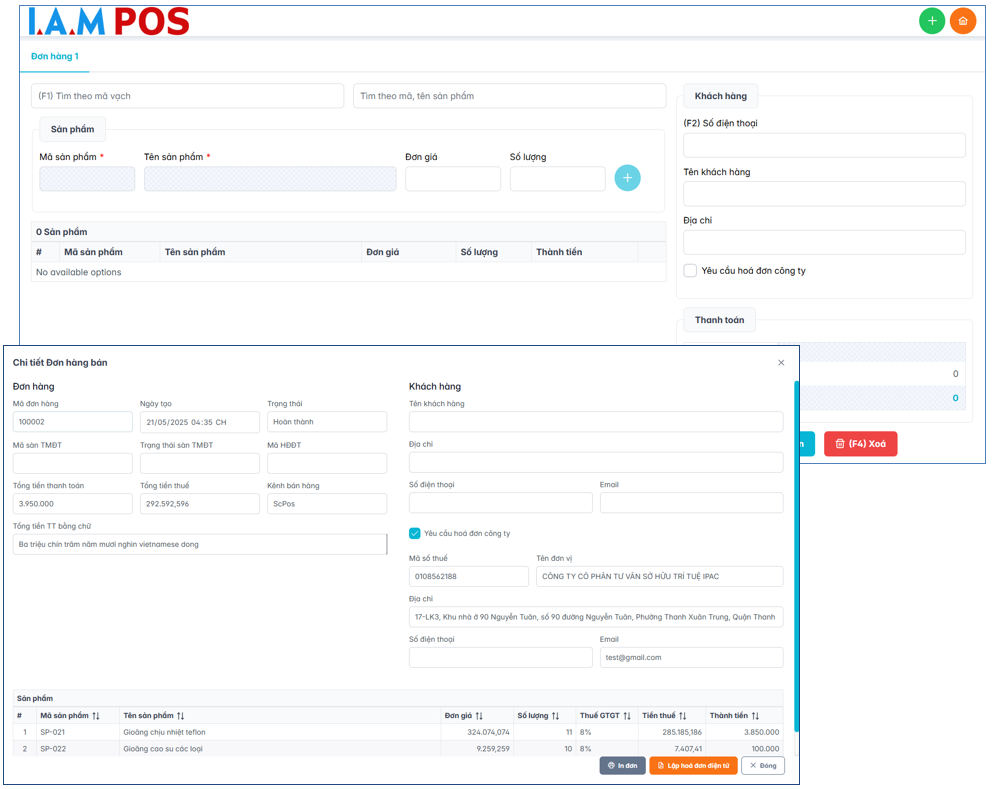The height and width of the screenshot is (789, 993).
Task: Sort by the Thuế GTGT column
Action: [x=626, y=716]
